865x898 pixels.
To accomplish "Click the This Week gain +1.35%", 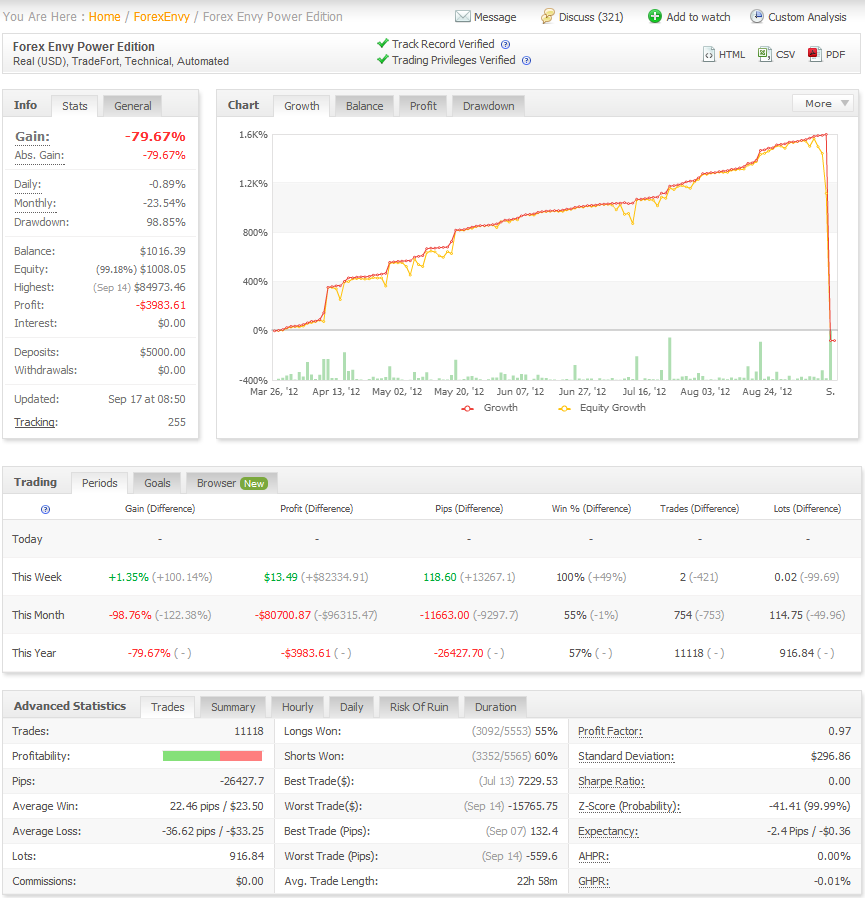I will [x=128, y=577].
